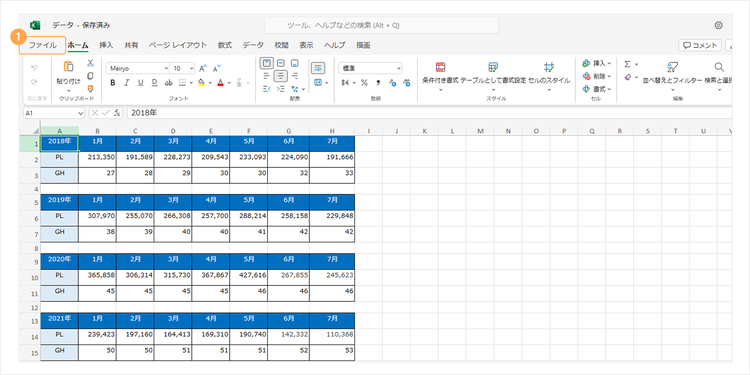The image size is (750, 375).
Task: Expand the A1 Name Box dropdown
Action: 80,113
